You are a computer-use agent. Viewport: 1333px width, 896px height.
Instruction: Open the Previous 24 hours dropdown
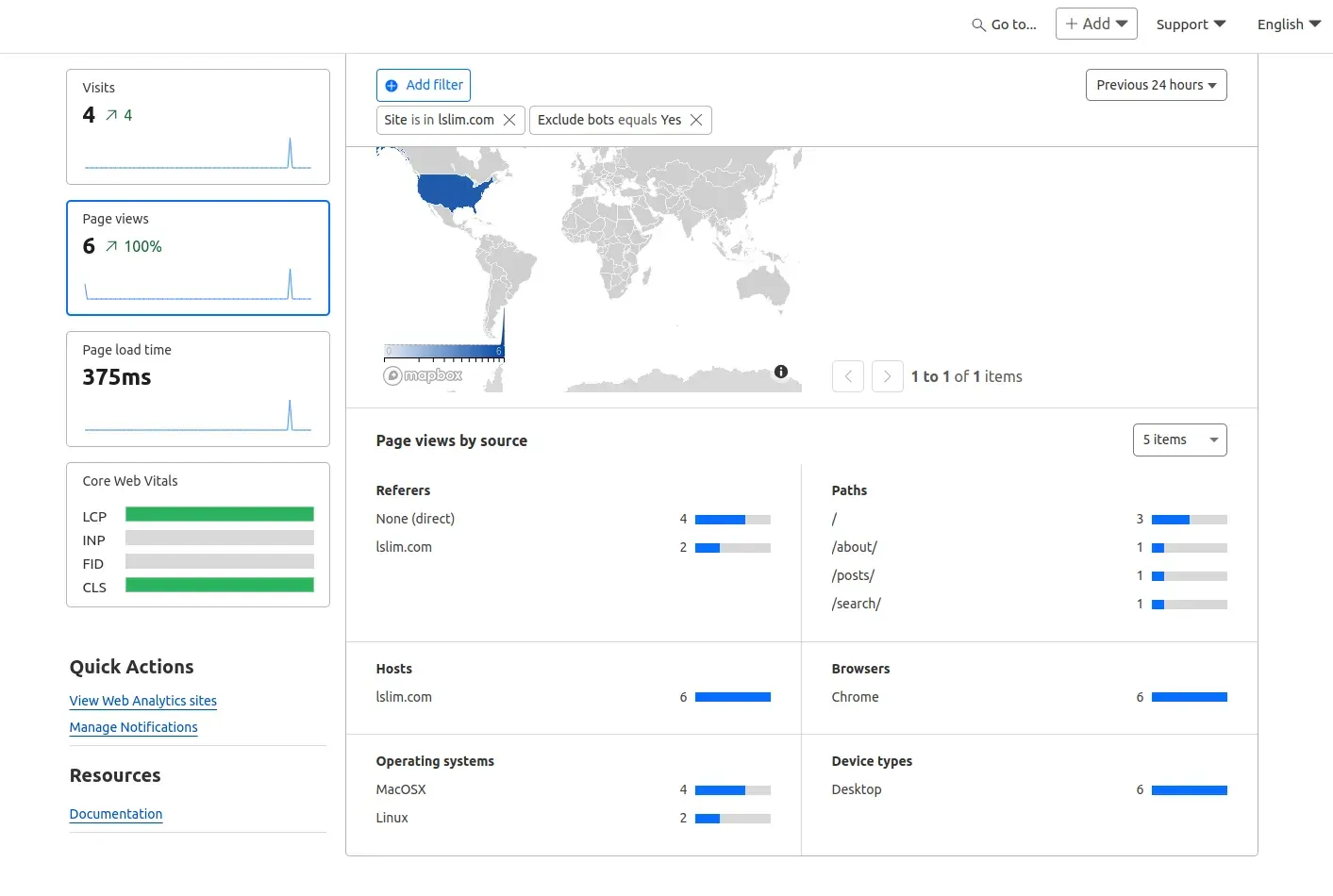click(x=1156, y=85)
